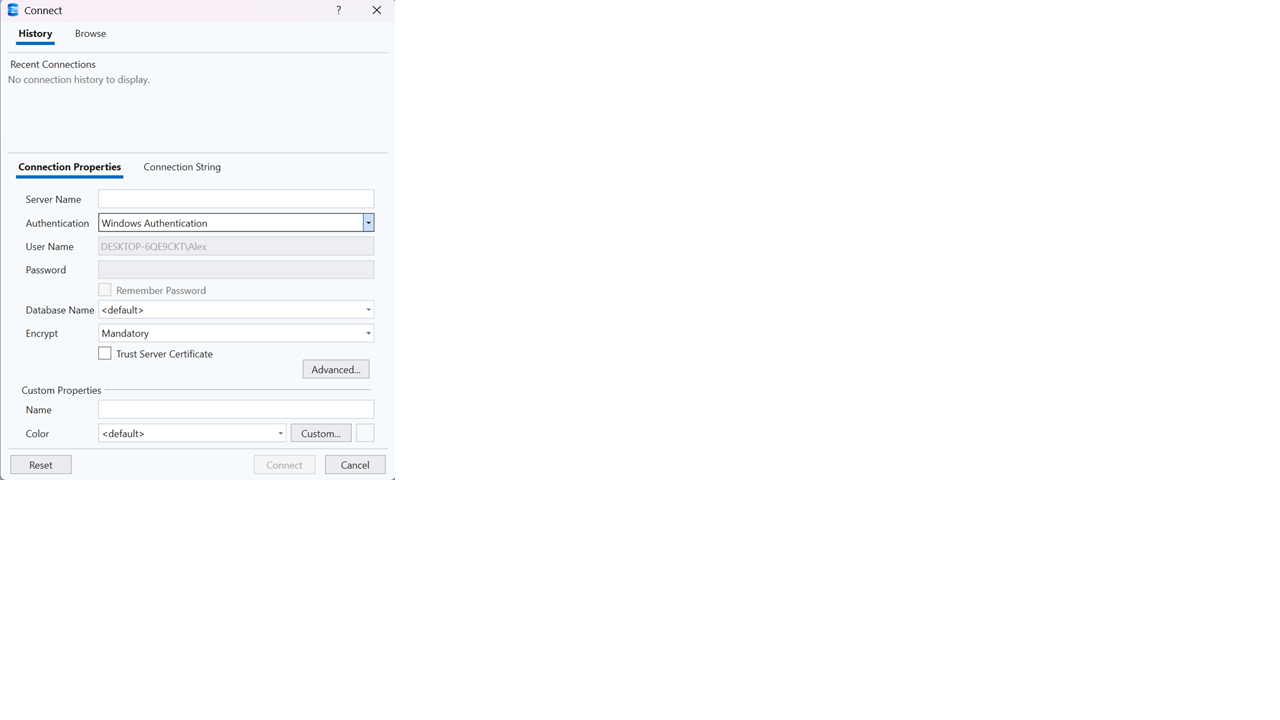
Task: Enable Trust Server Certificate checkbox
Action: 105,354
